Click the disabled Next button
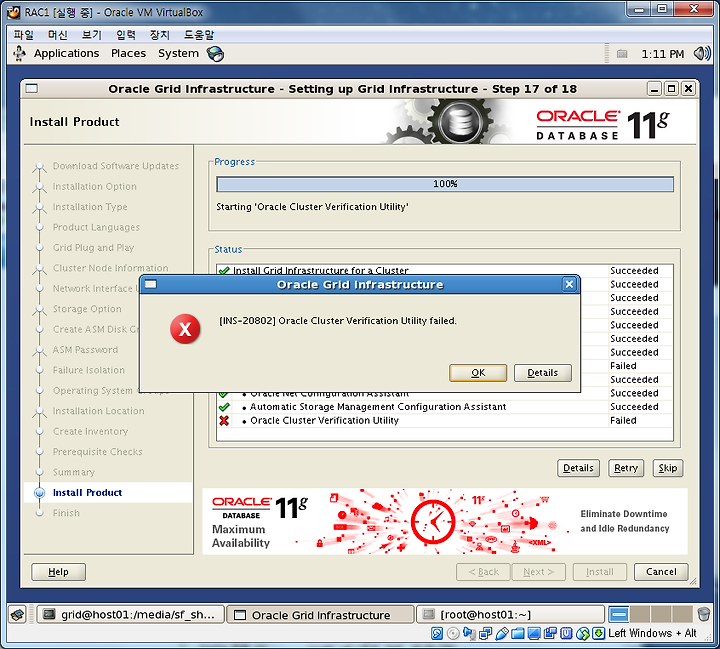 pyautogui.click(x=539, y=572)
